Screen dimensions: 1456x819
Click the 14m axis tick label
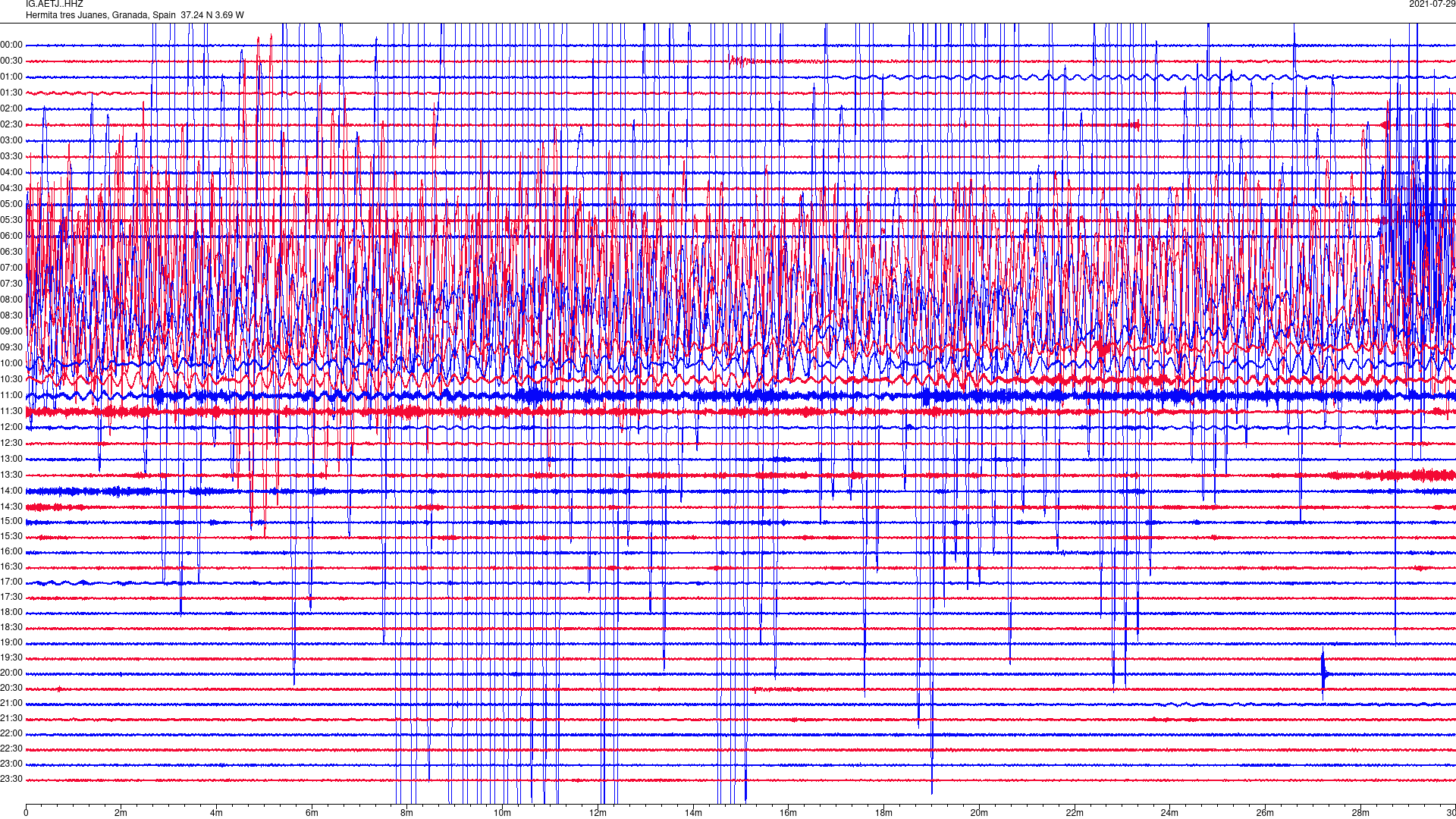[693, 813]
